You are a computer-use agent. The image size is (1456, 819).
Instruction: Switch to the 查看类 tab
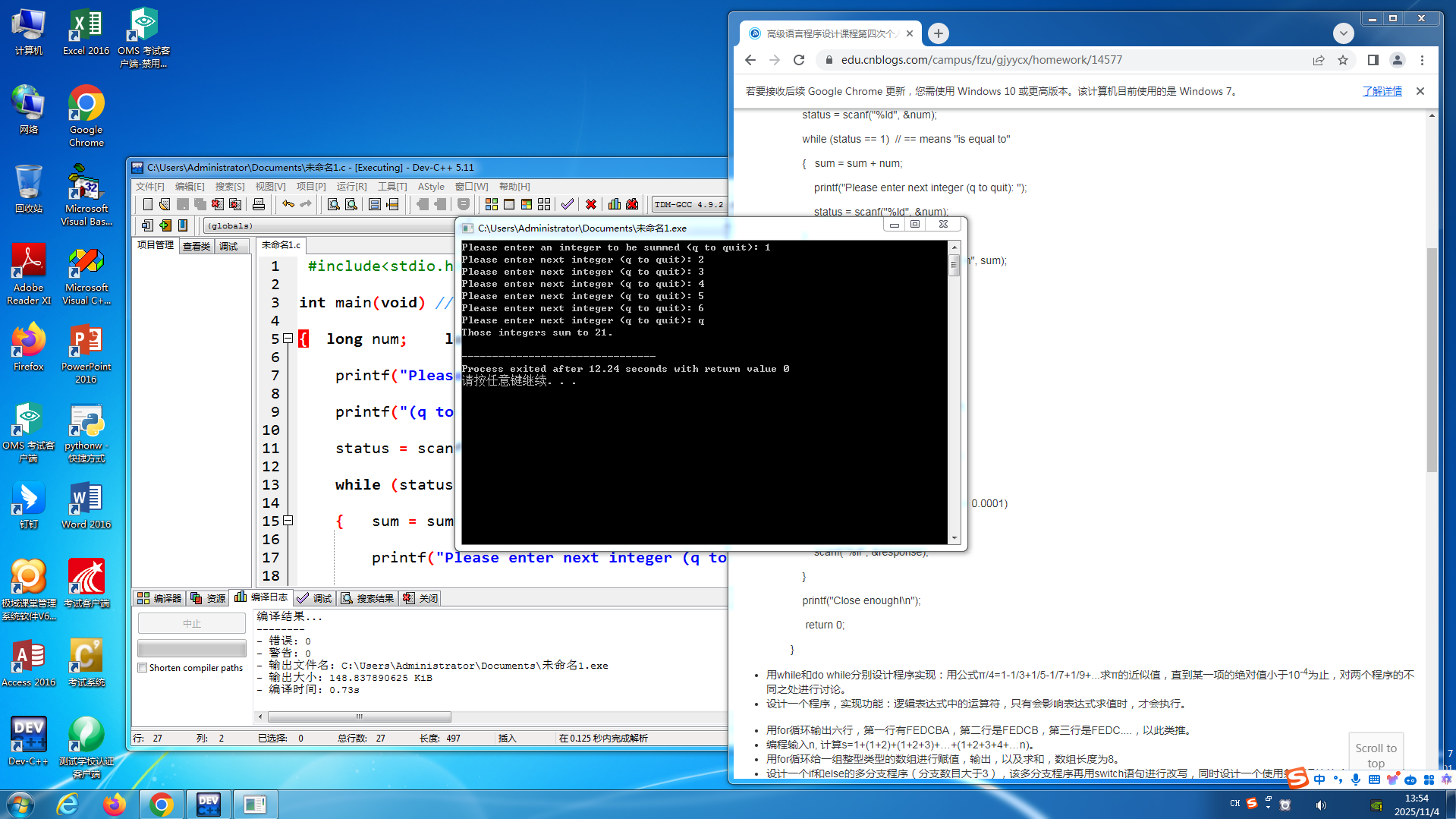[197, 246]
